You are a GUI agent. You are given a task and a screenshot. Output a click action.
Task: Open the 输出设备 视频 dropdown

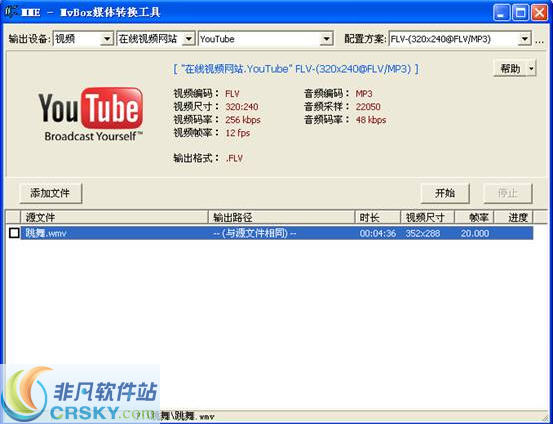tap(83, 39)
